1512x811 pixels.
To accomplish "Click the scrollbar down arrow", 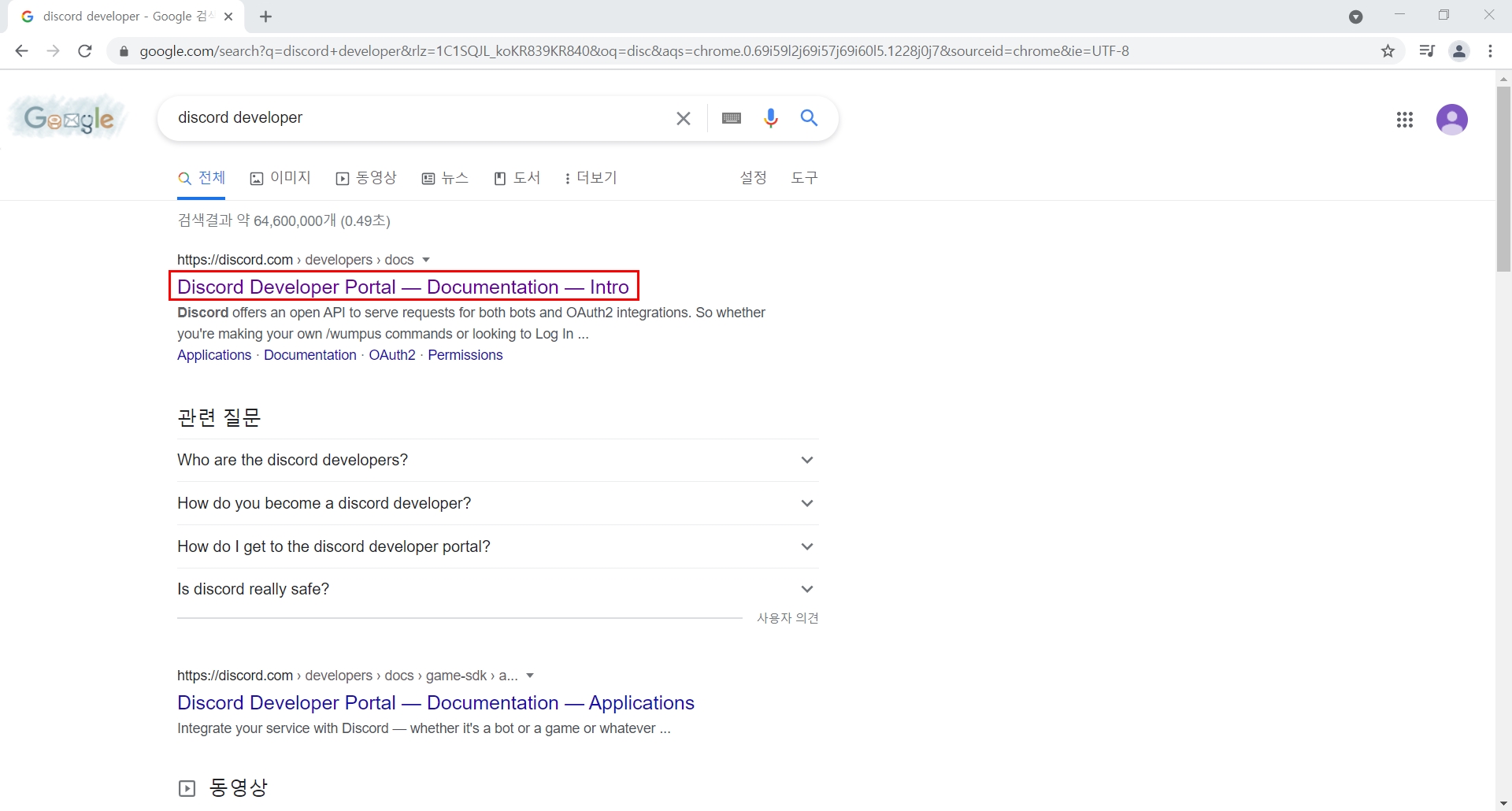I will coord(1503,804).
